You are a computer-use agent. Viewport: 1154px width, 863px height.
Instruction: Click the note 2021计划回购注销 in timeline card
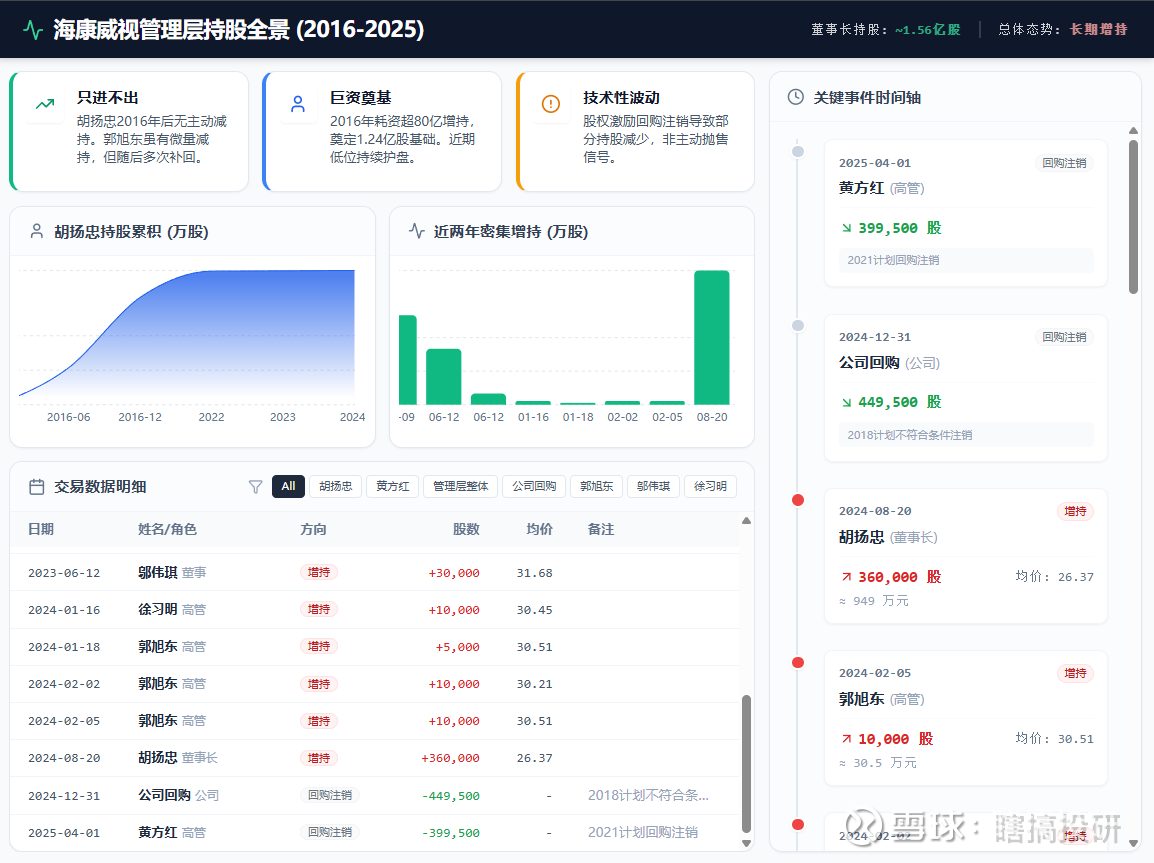pyautogui.click(x=893, y=260)
